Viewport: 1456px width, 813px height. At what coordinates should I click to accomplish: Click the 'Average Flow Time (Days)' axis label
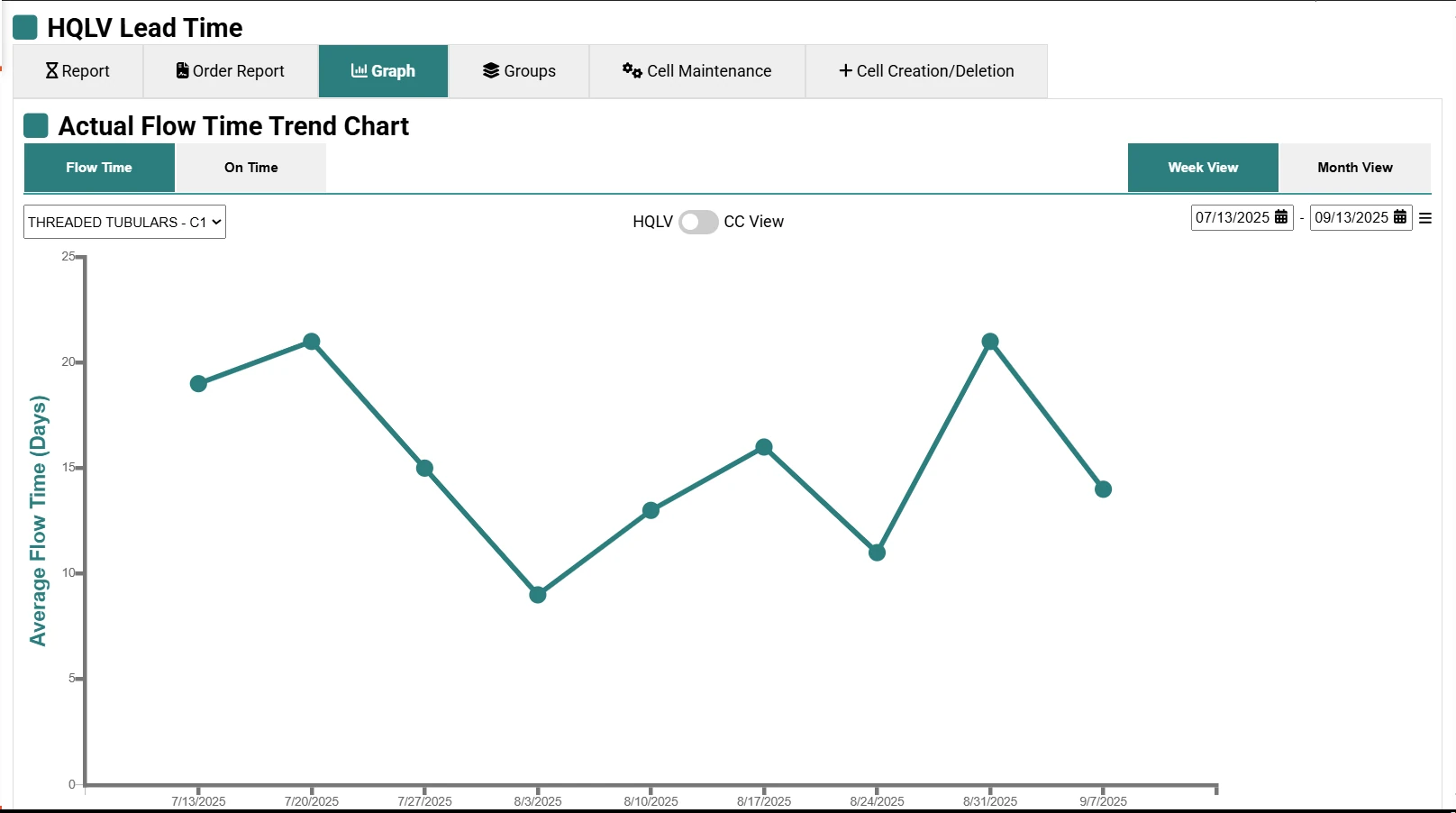[x=38, y=521]
